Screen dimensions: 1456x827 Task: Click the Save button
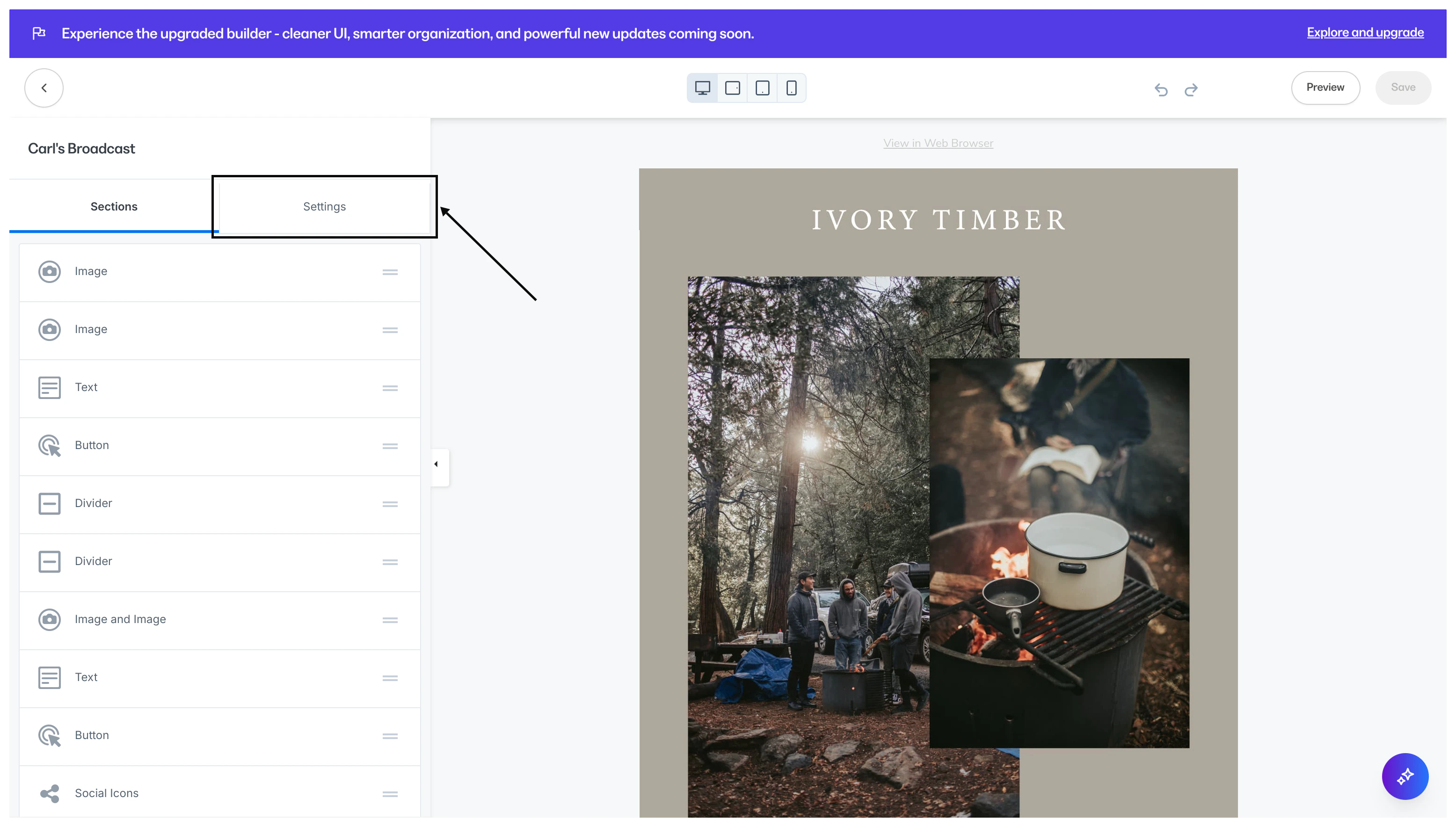click(x=1403, y=87)
